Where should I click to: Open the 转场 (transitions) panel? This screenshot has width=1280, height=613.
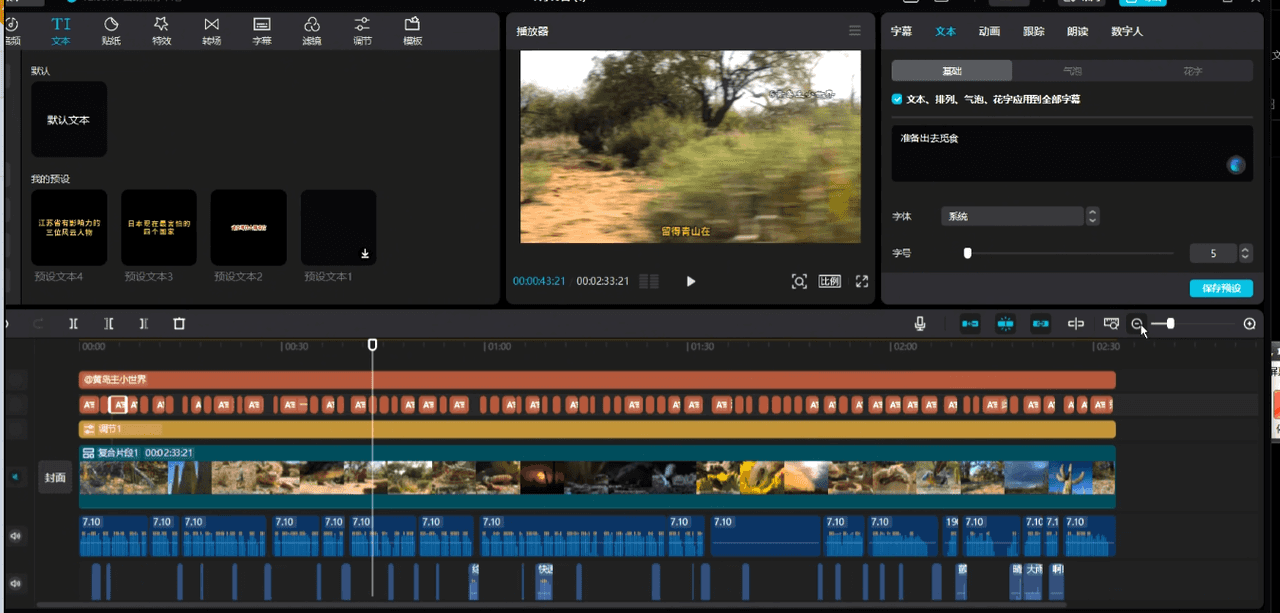pos(211,30)
